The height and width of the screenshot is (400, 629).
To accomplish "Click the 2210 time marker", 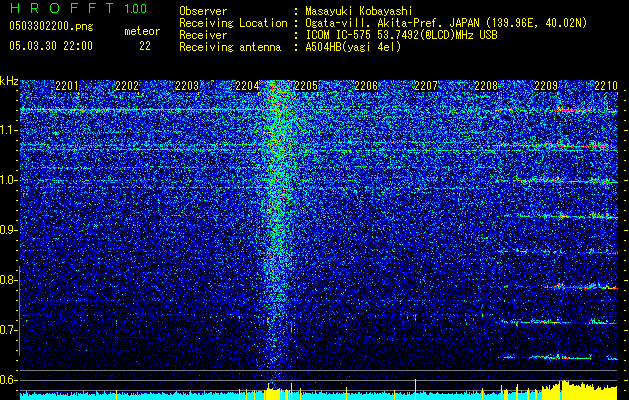I will click(x=606, y=86).
